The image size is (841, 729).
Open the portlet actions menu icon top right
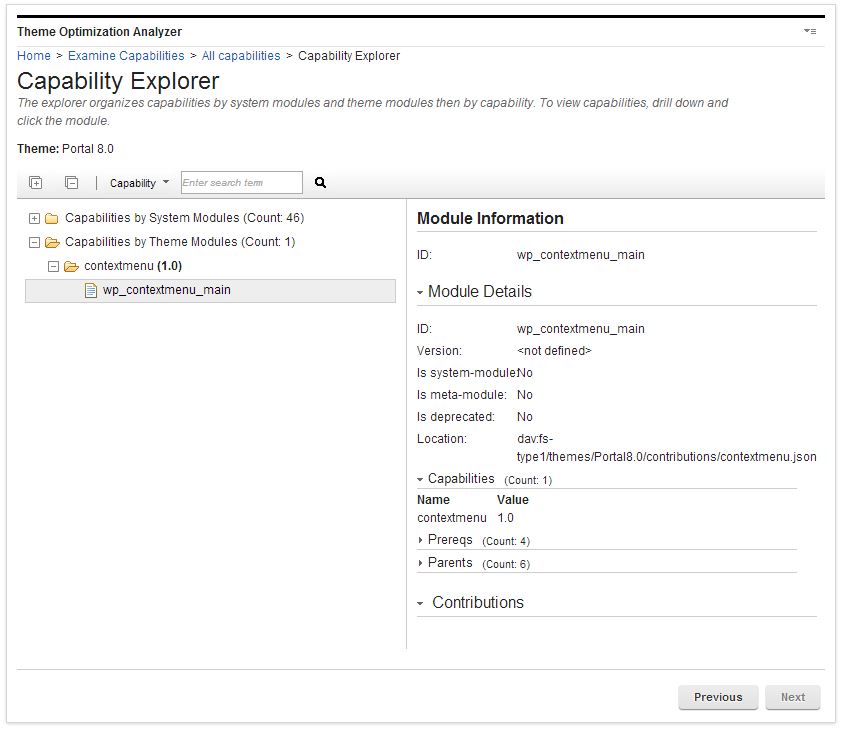click(809, 31)
